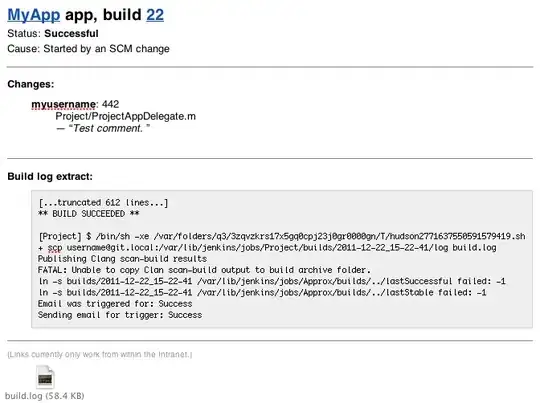Open the build 22 link

pos(155,15)
